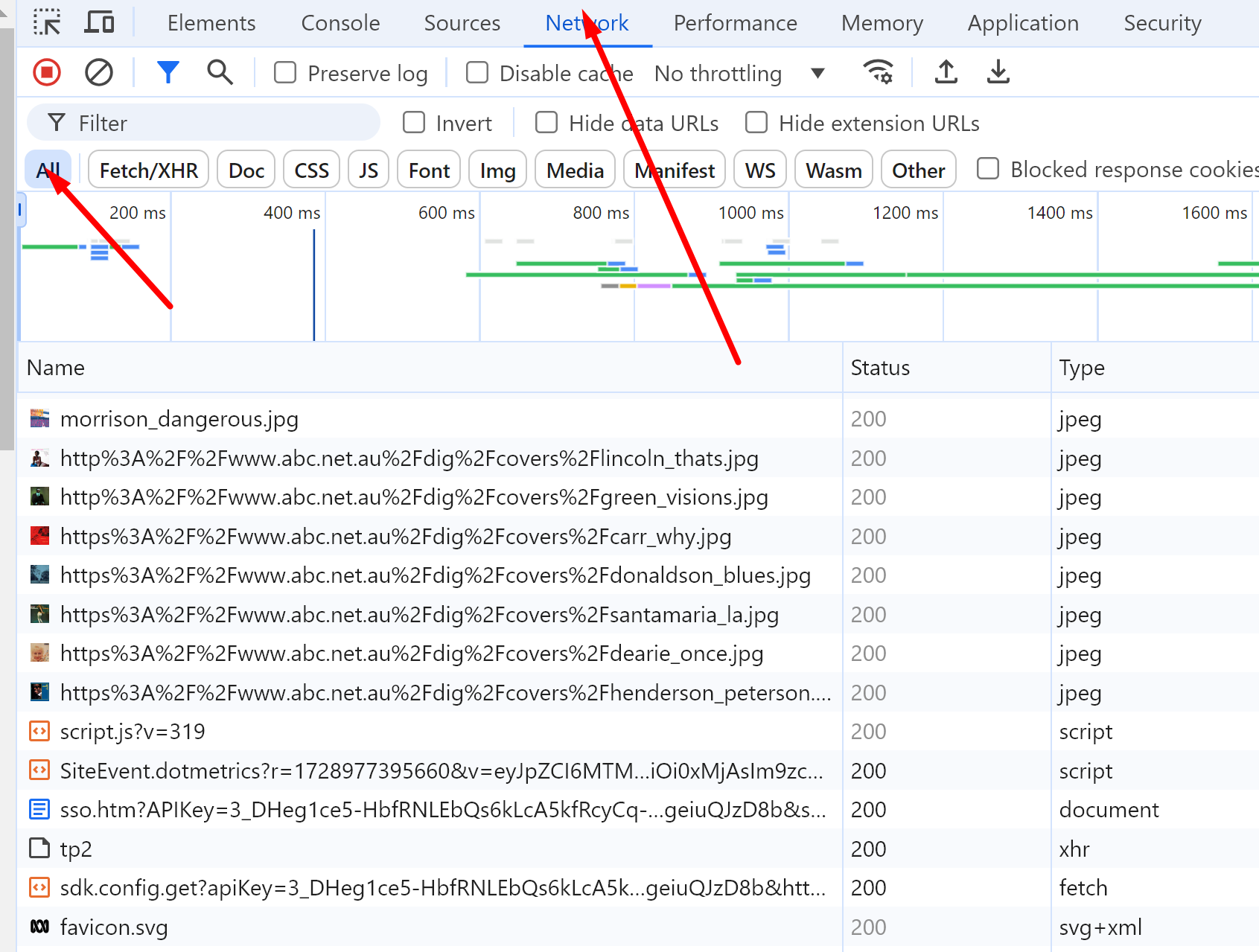The height and width of the screenshot is (952, 1259).
Task: Sort by the Type column header
Action: [x=1155, y=368]
